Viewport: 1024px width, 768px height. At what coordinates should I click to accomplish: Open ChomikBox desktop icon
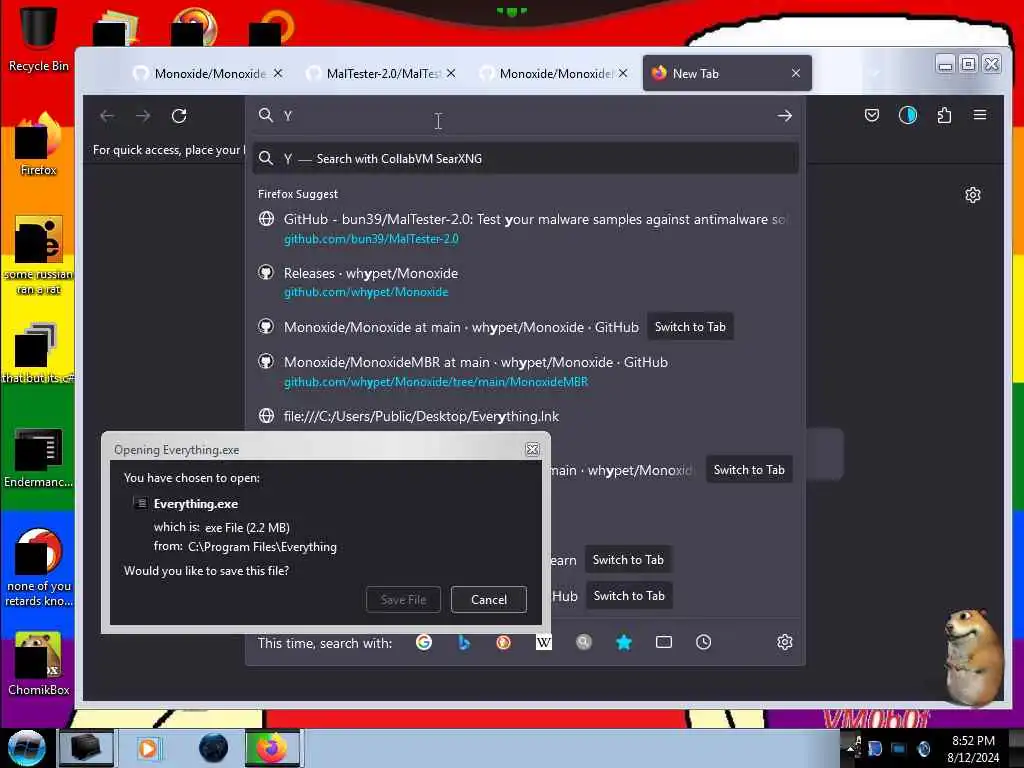click(x=39, y=664)
